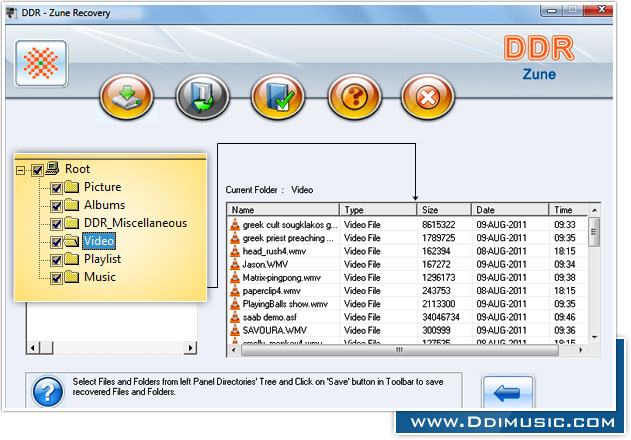Select file SAVOURA.WMV

[x=275, y=331]
